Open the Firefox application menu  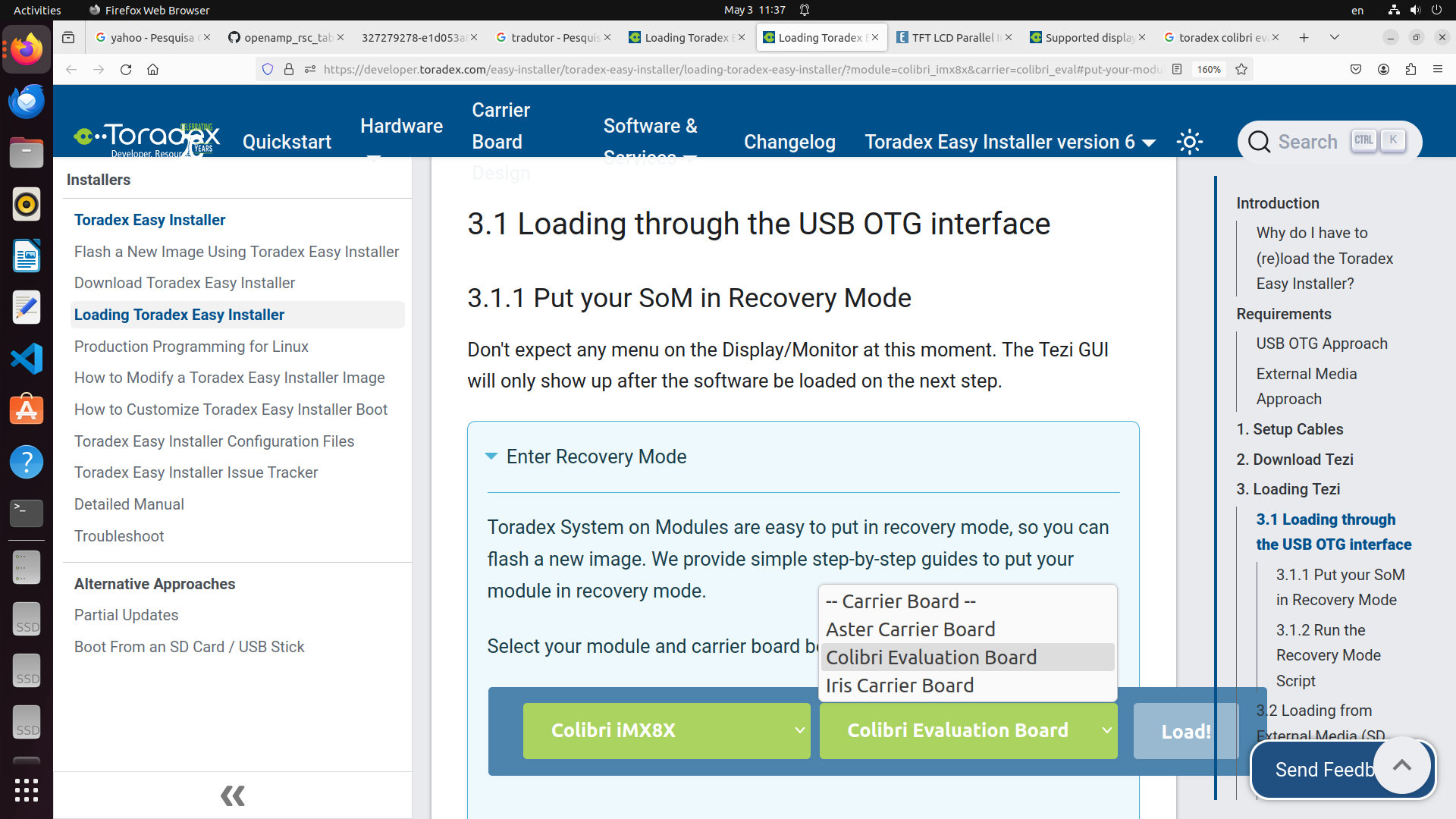(x=1438, y=69)
